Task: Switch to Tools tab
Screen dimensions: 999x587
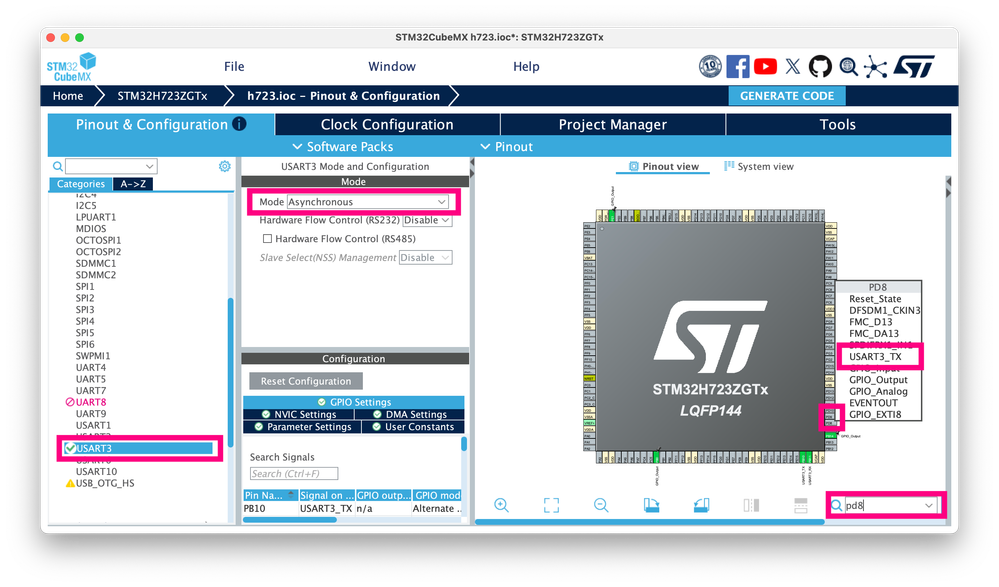Action: [x=838, y=124]
